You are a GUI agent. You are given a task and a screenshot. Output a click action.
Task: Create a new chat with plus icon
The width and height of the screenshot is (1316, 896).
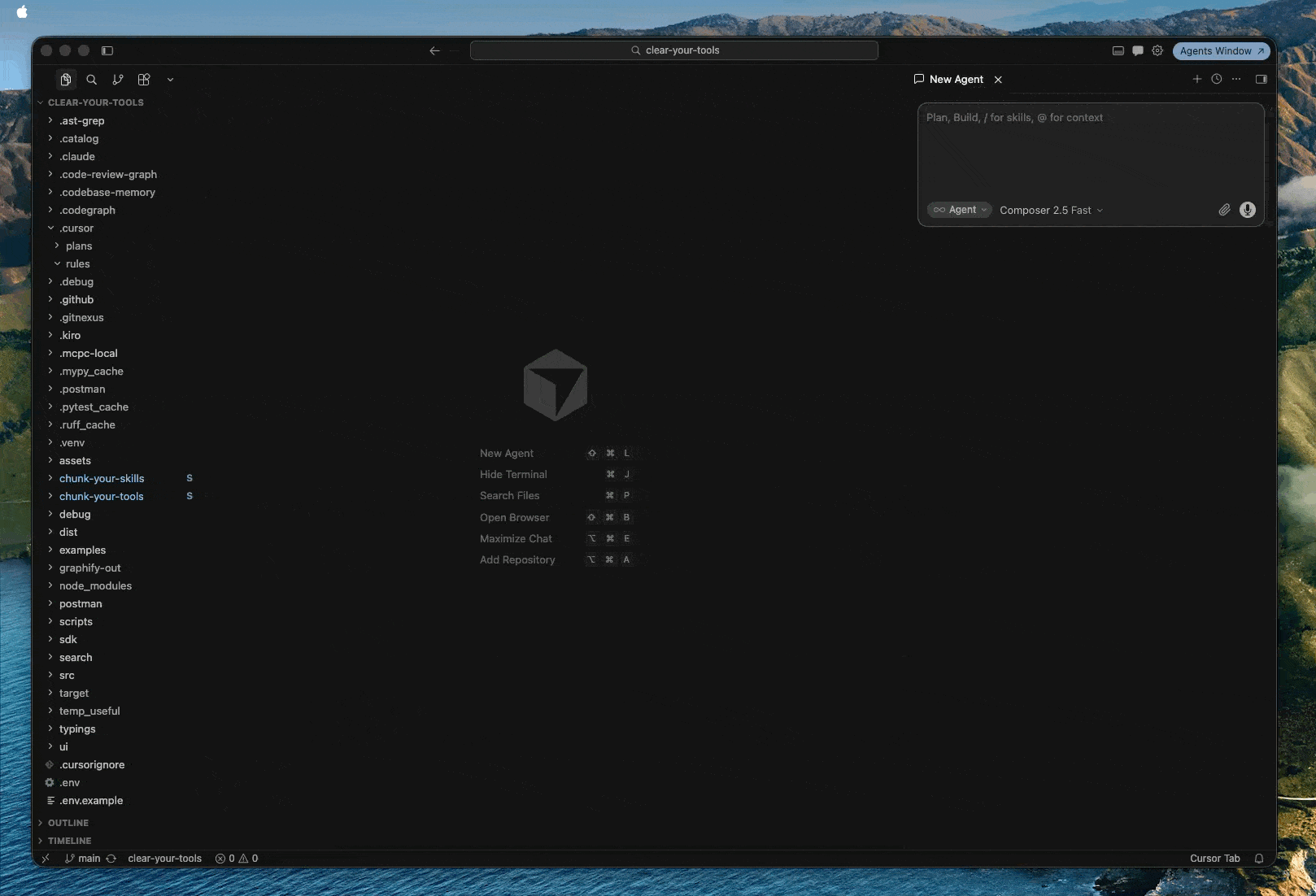click(x=1197, y=79)
